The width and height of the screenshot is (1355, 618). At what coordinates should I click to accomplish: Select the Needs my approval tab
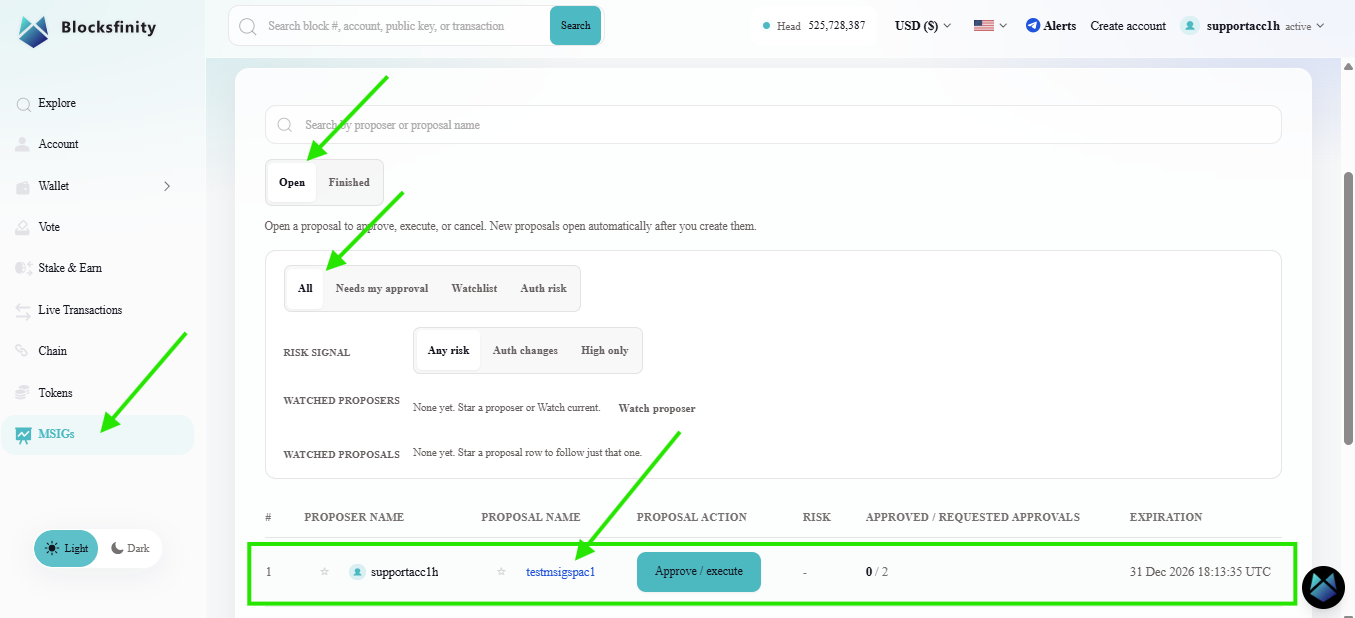[382, 288]
